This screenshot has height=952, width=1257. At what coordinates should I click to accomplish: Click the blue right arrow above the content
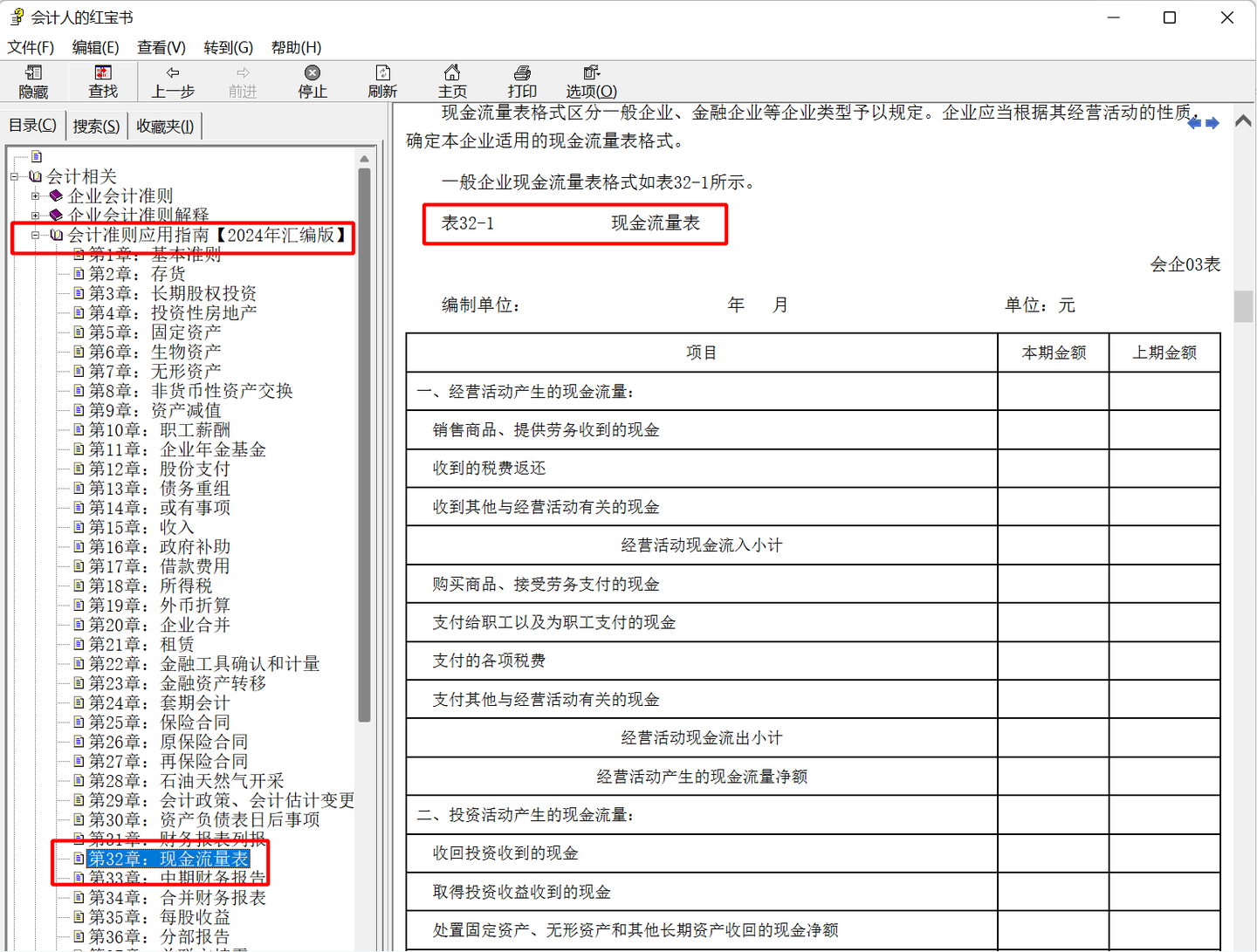tap(1212, 123)
